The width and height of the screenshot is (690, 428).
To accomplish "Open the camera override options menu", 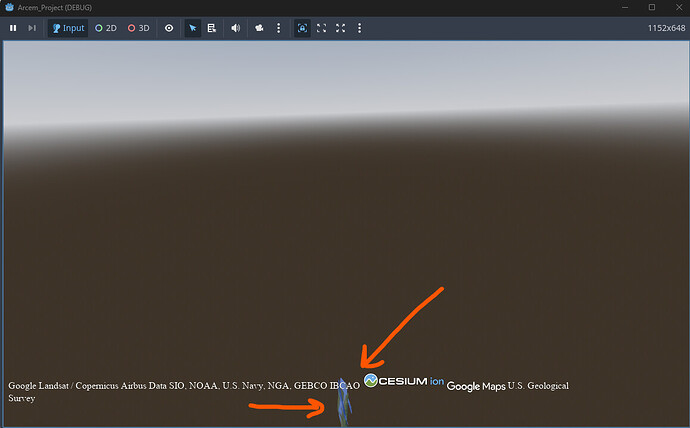I will 279,28.
